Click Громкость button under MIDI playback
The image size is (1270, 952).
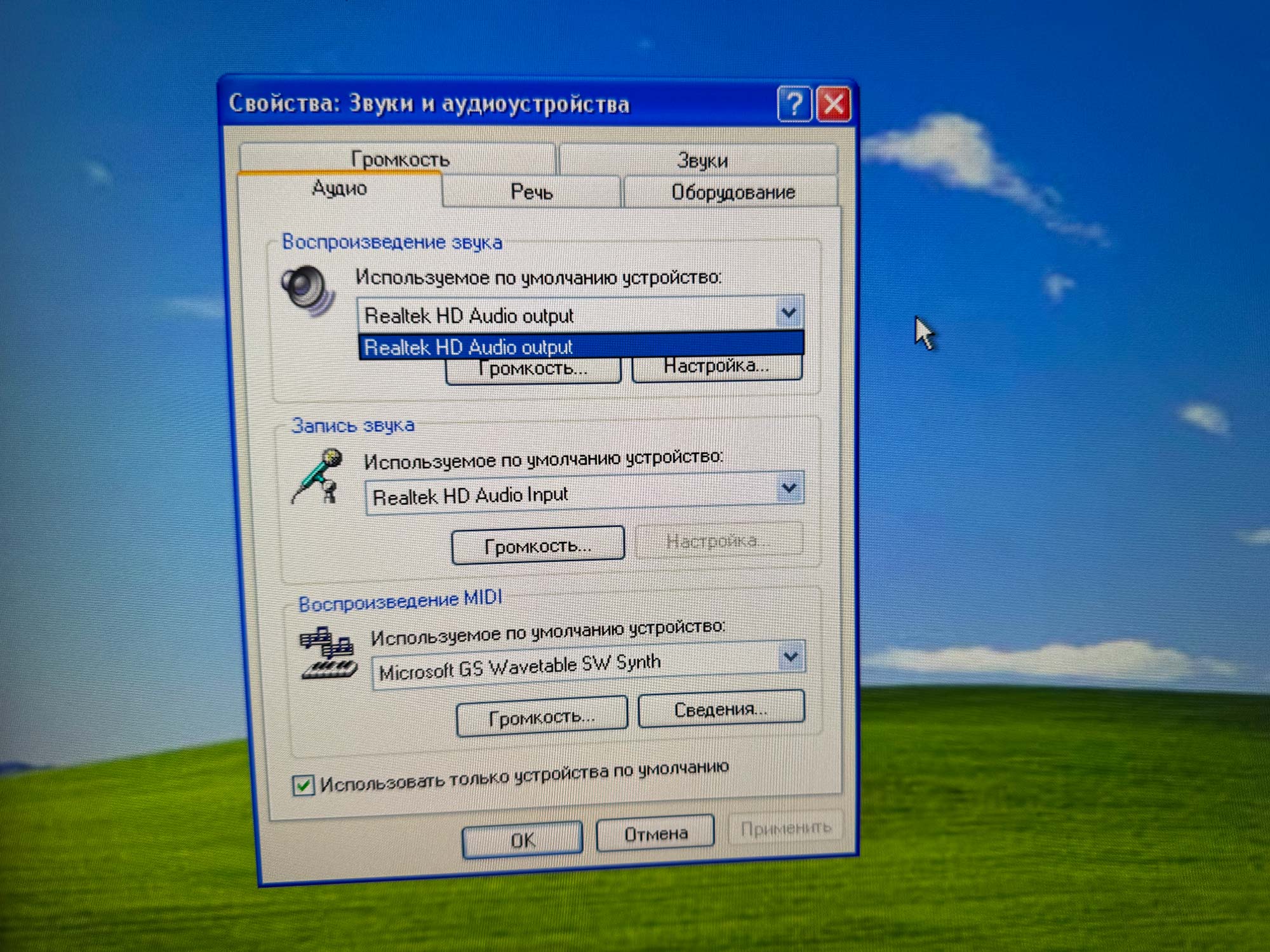pos(541,717)
